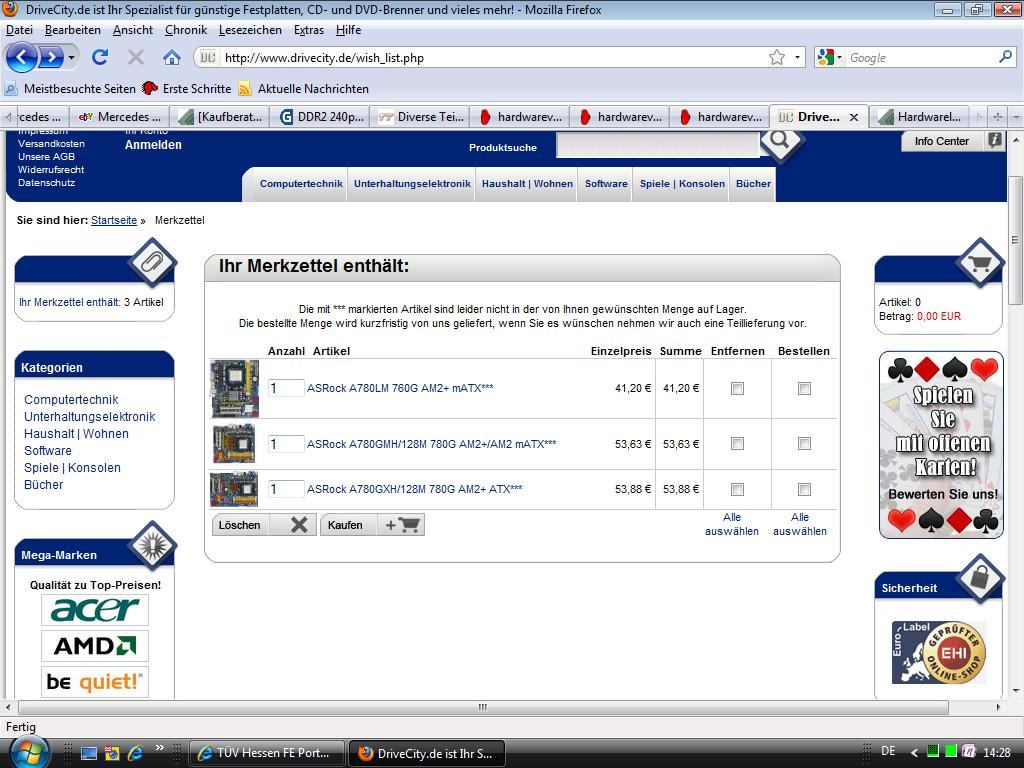The image size is (1024, 768).
Task: Click the shopping cart icon in sidebar
Action: (980, 263)
